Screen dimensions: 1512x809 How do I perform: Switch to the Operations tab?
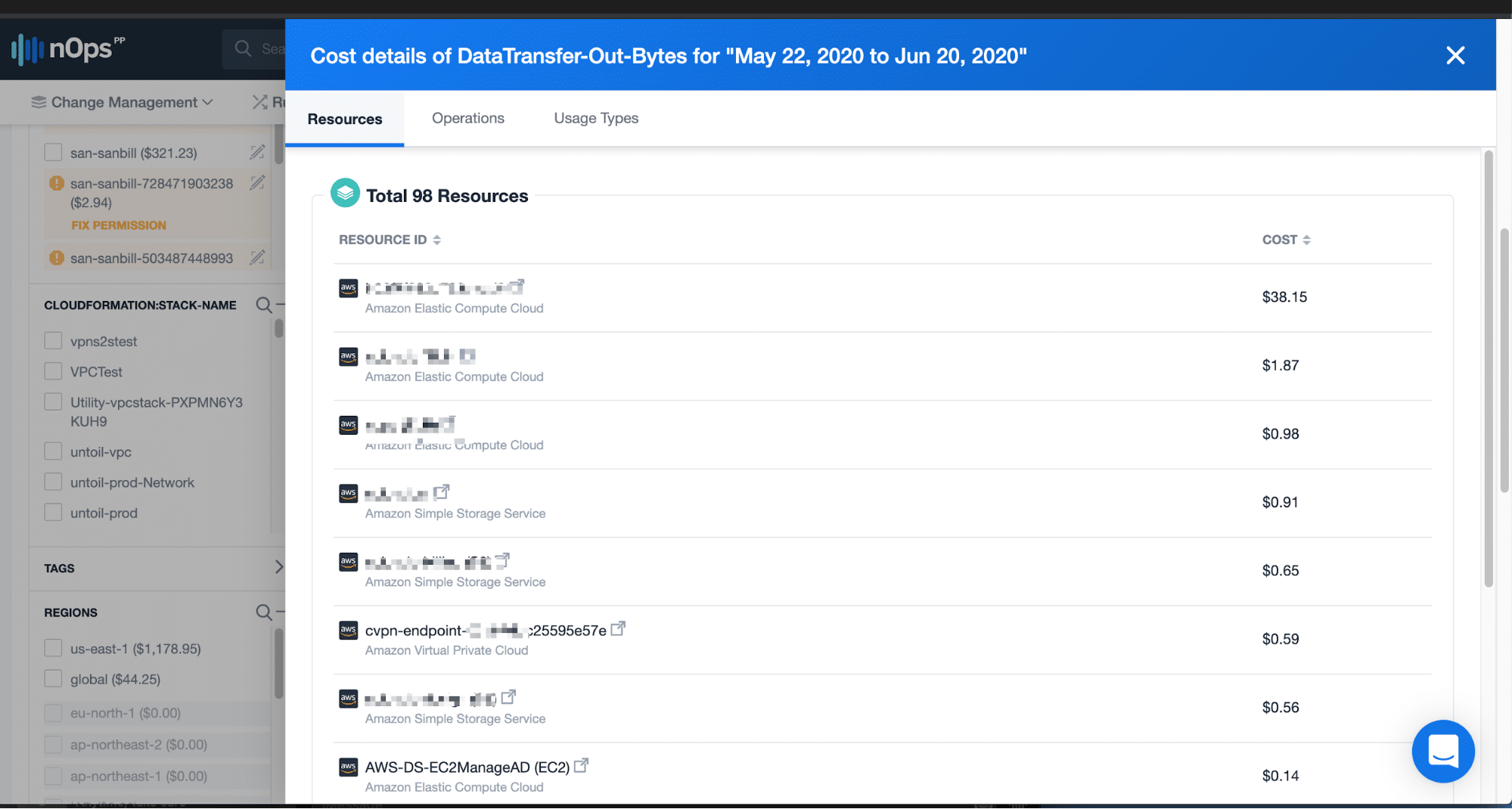[x=467, y=118]
